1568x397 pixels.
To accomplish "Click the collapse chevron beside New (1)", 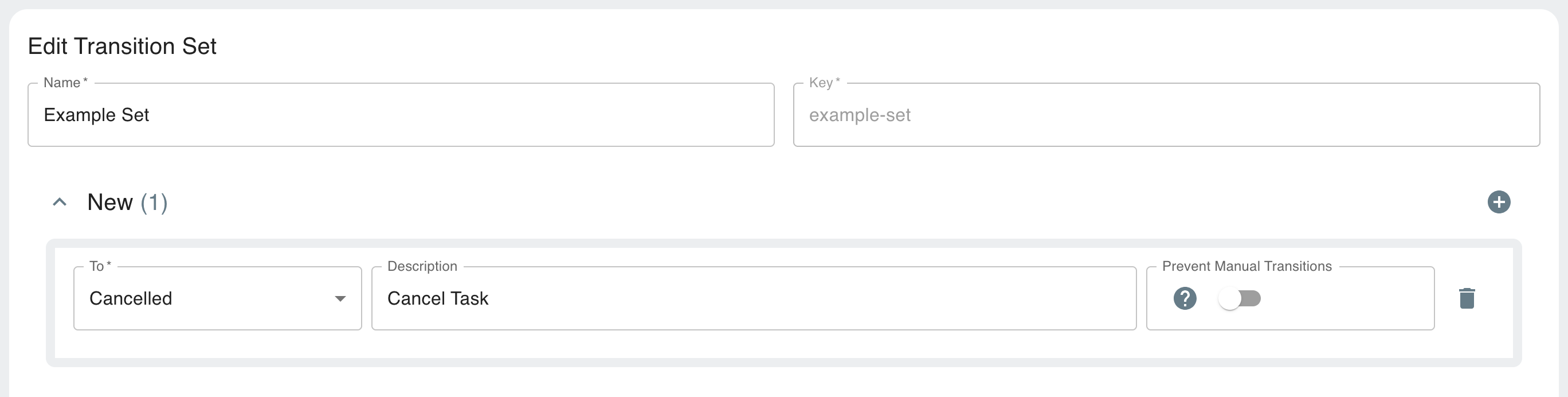I will (59, 201).
